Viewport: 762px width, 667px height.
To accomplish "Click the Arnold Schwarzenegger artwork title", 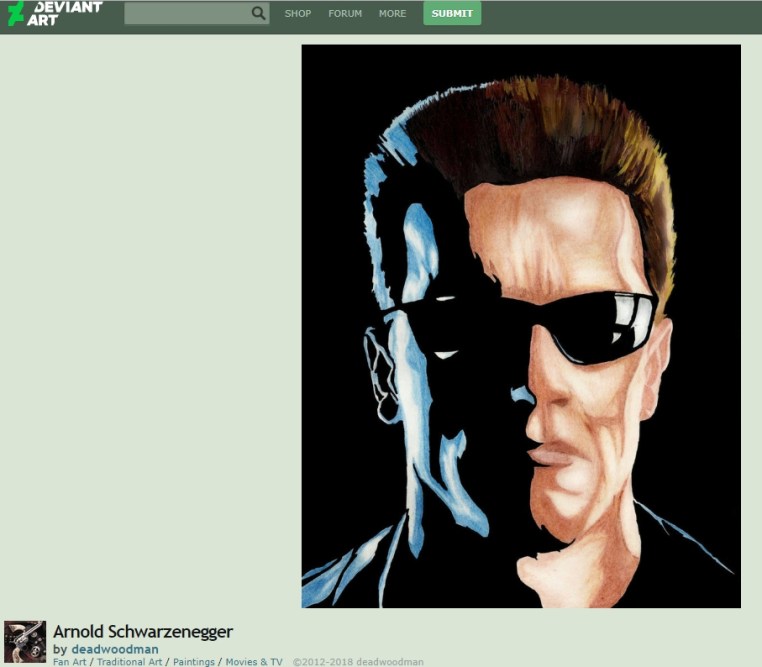I will 142,631.
